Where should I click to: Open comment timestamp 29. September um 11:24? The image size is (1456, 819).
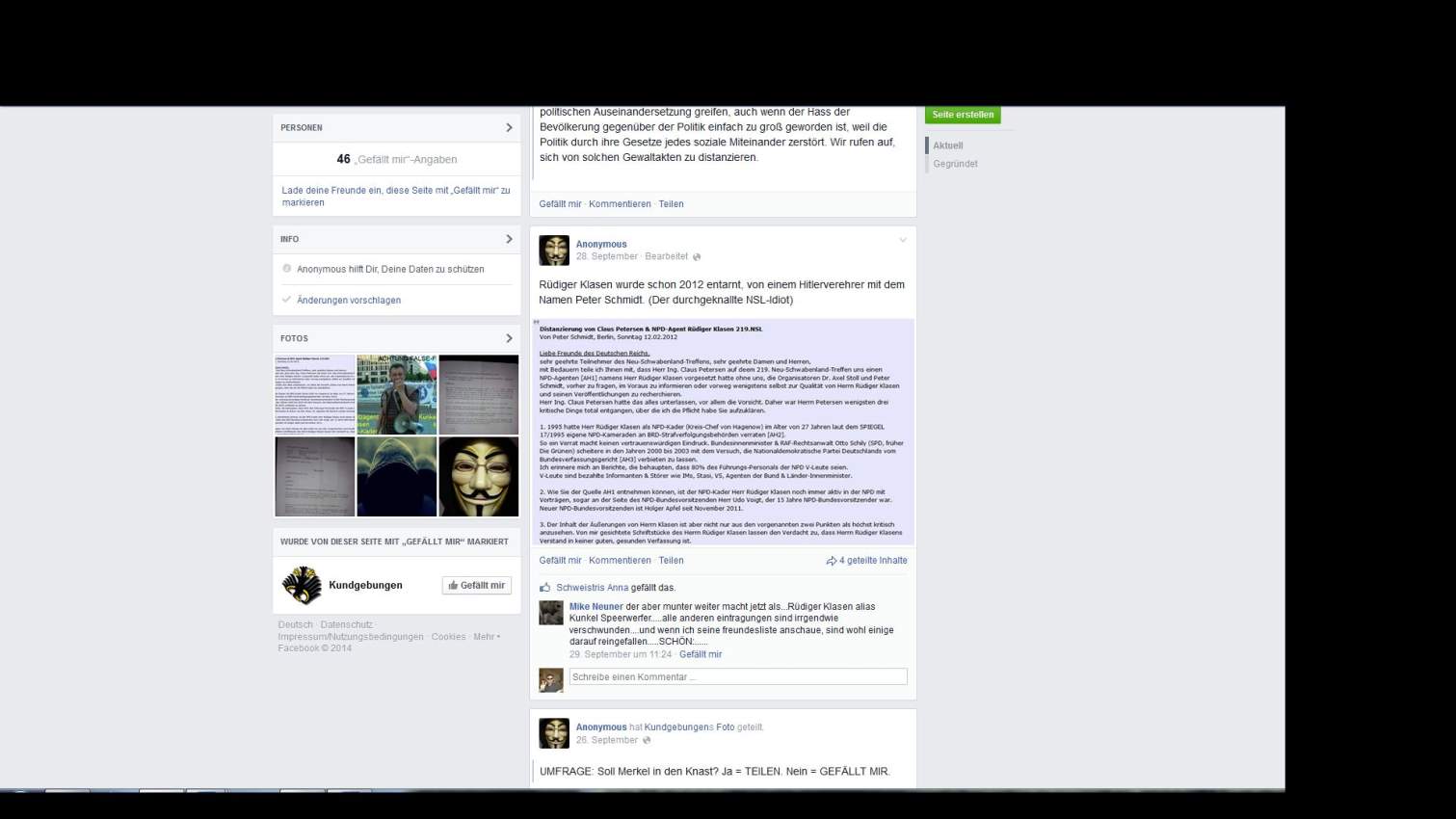click(621, 654)
